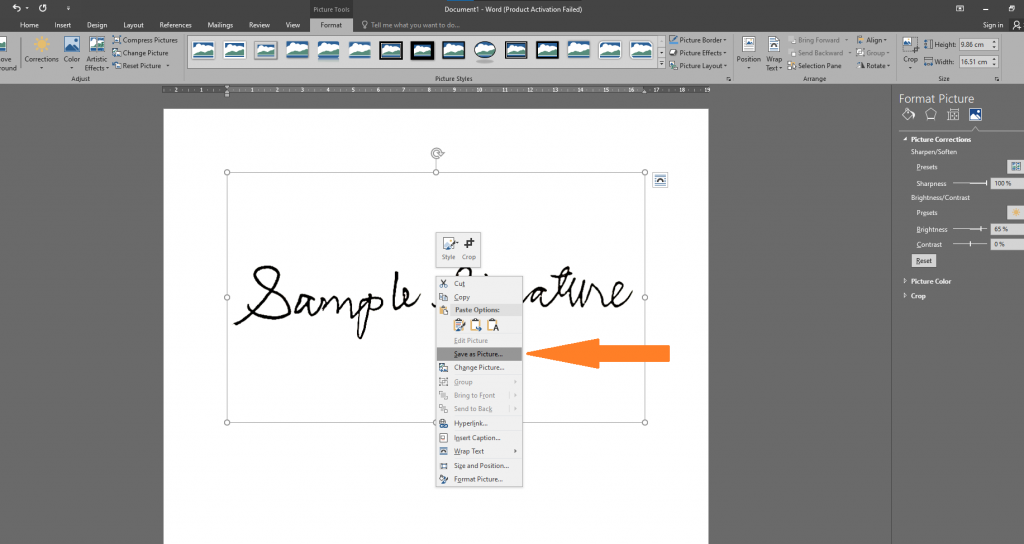Click the Style button in the mini toolbar

coord(448,247)
